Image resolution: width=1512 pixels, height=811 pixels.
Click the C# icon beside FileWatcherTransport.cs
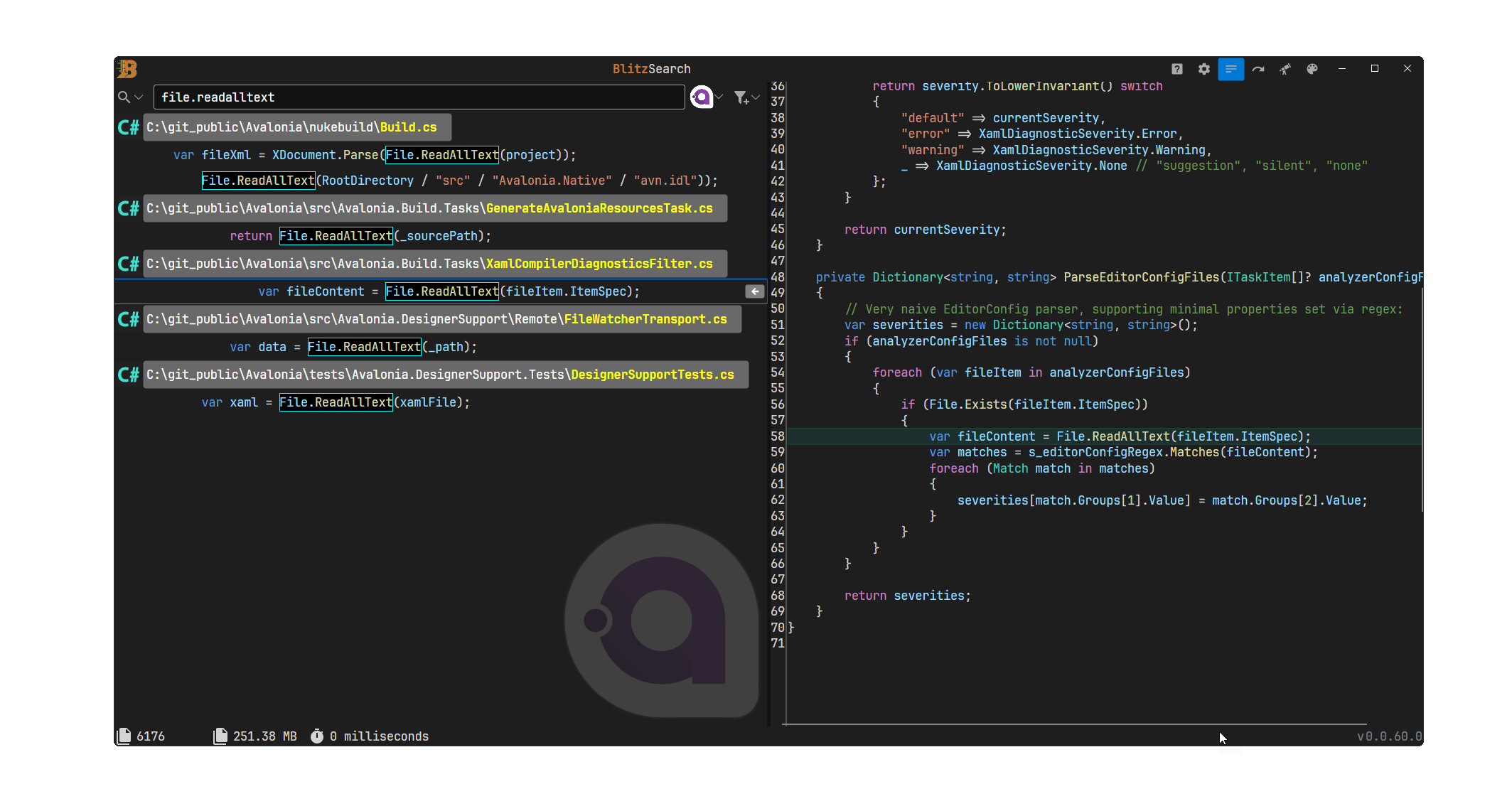click(x=129, y=319)
